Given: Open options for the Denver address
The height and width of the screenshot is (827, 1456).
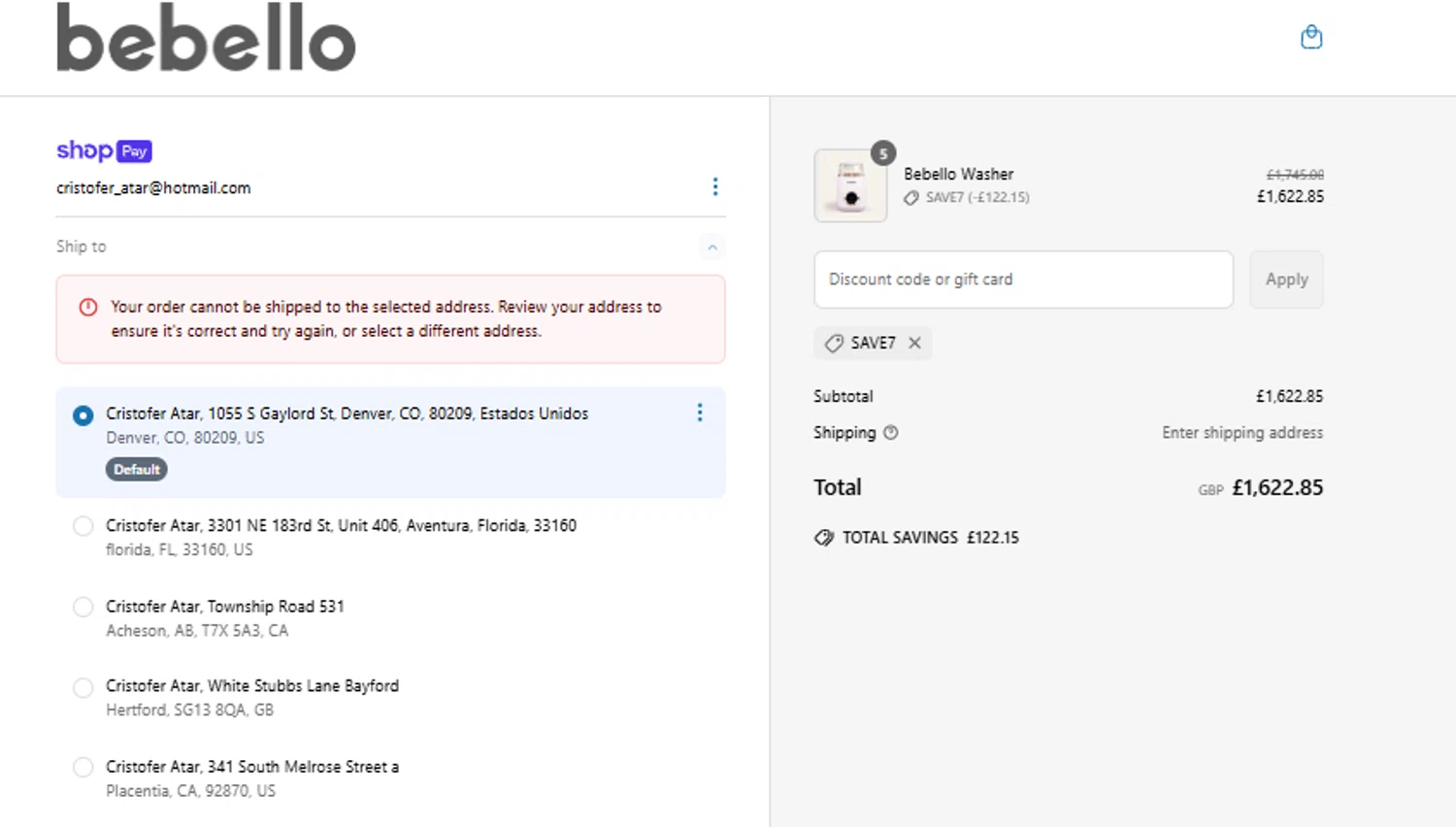Looking at the screenshot, I should pyautogui.click(x=700, y=413).
